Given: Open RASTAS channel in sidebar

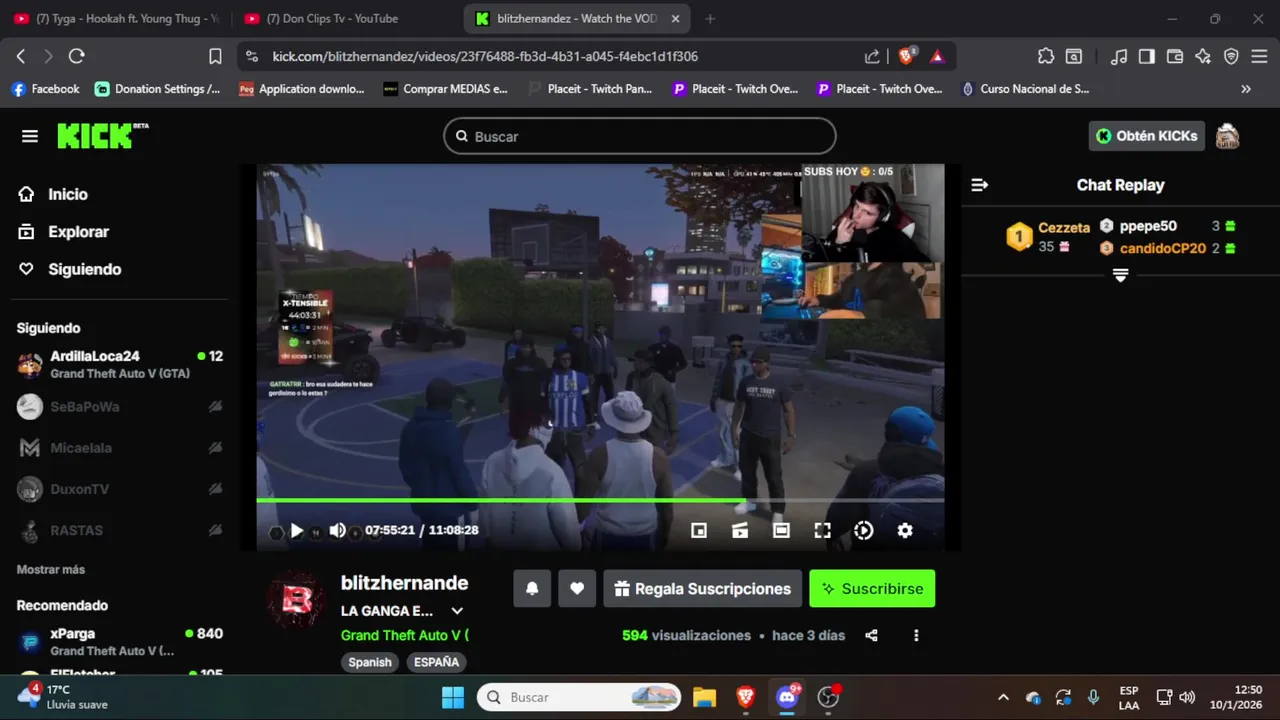Looking at the screenshot, I should click(x=120, y=530).
